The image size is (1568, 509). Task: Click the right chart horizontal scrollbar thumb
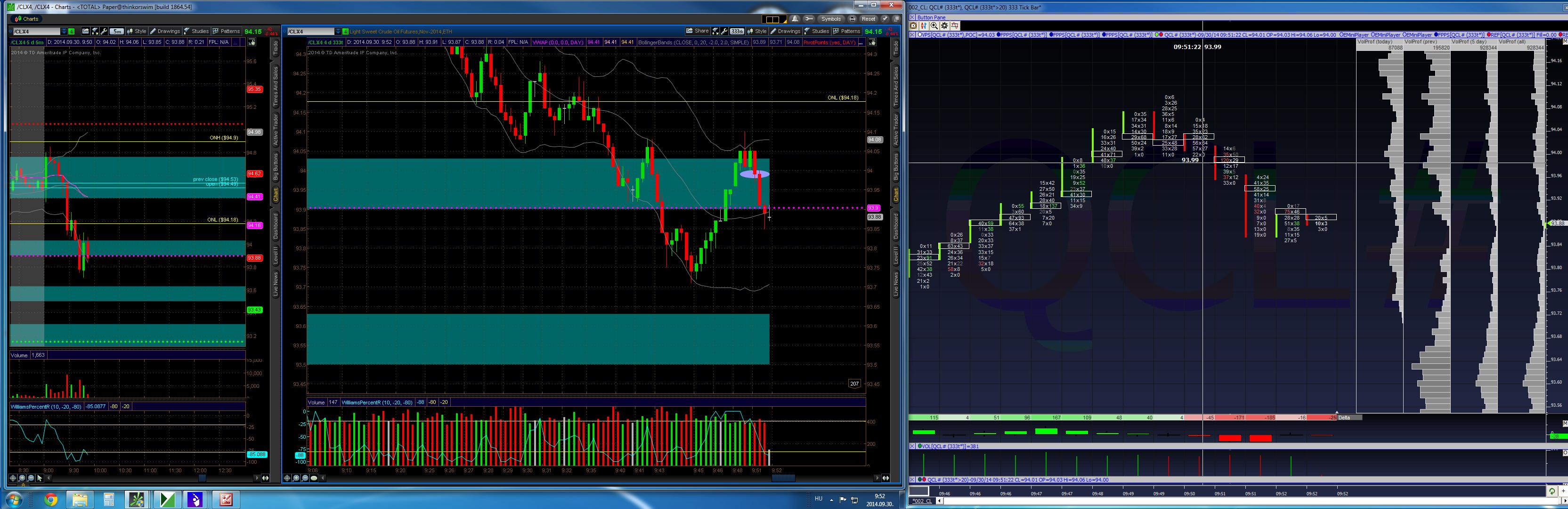[x=783, y=478]
